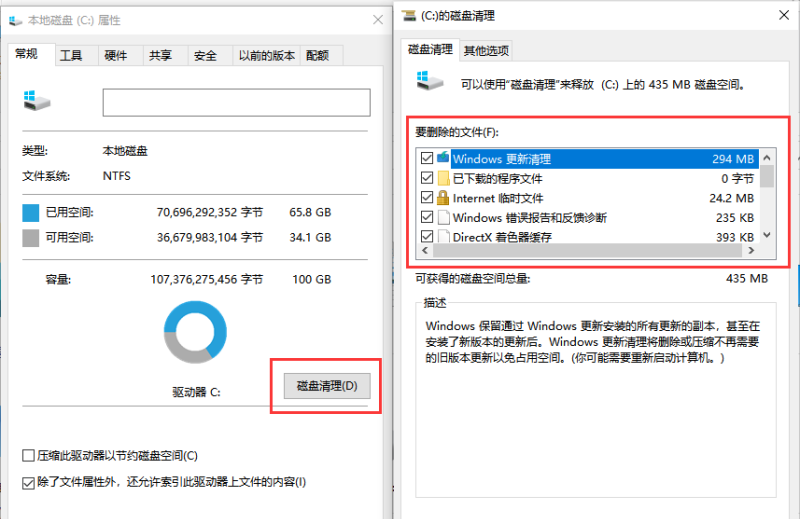Select the DirectX 着色器缓存 row
This screenshot has width=800, height=519.
tap(588, 236)
